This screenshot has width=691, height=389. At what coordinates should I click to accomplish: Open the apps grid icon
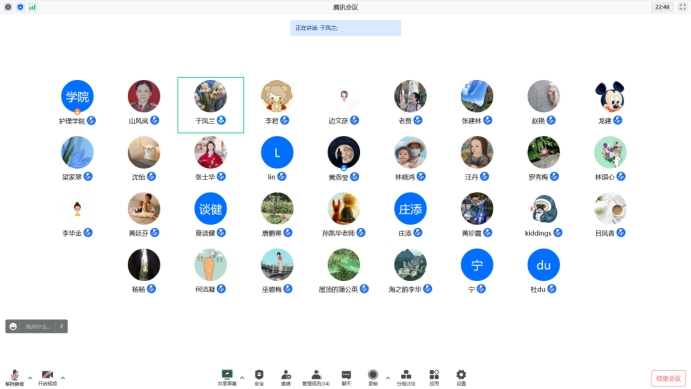434,378
